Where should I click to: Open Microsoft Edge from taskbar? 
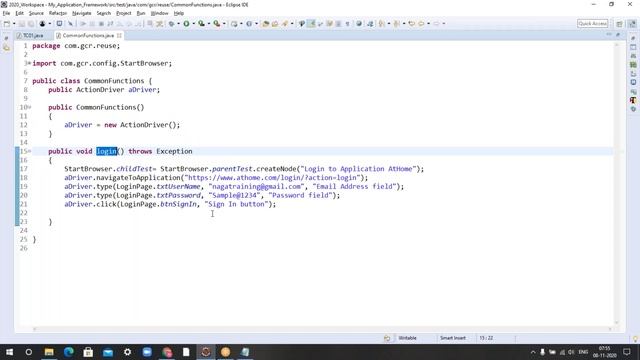69,352
